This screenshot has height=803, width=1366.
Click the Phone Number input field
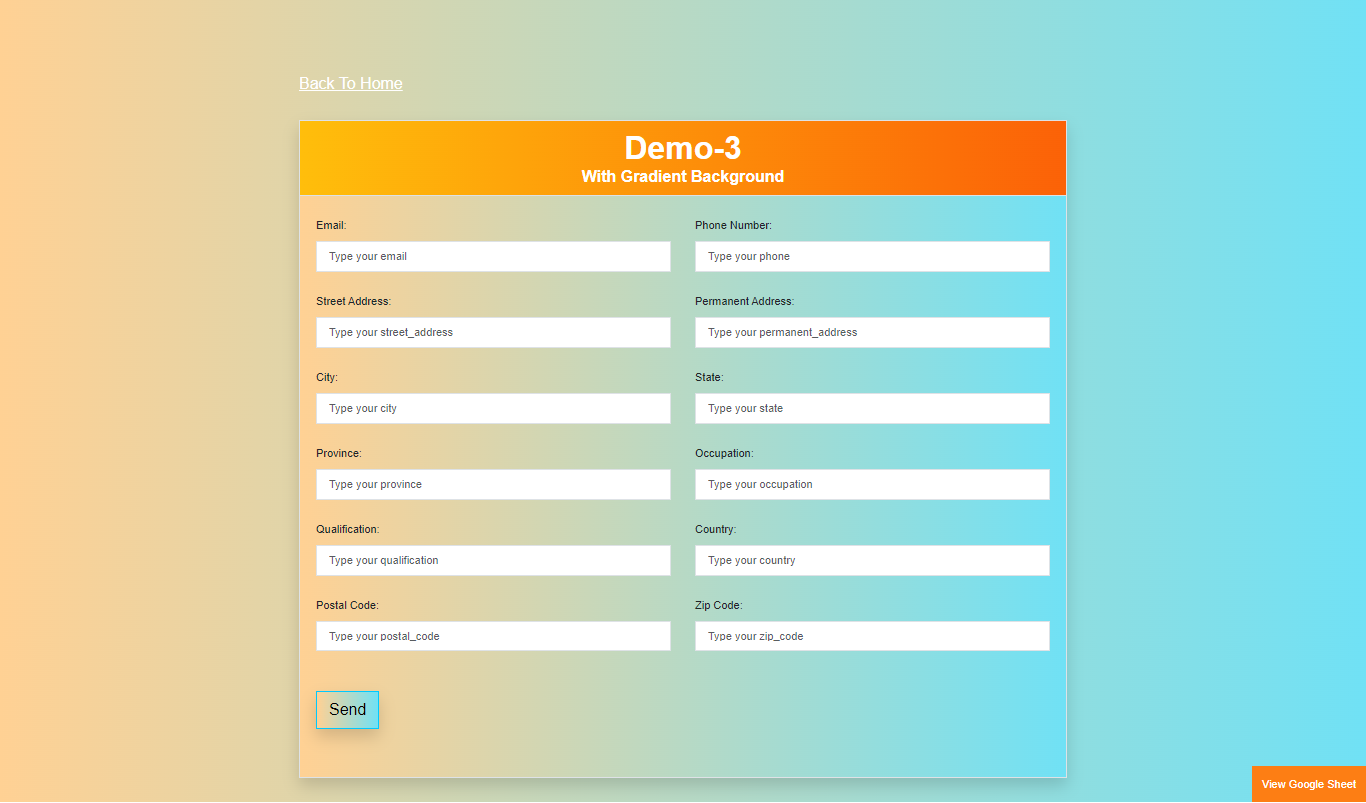point(872,256)
